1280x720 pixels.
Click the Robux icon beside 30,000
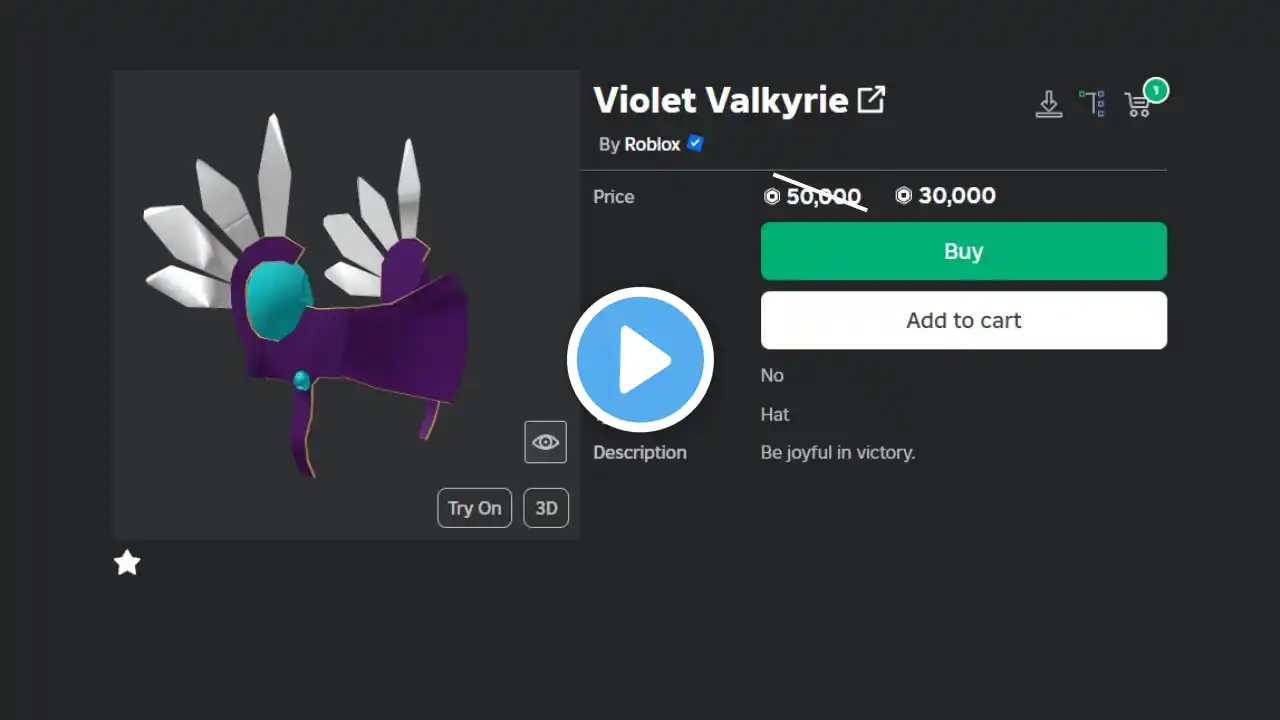point(904,196)
